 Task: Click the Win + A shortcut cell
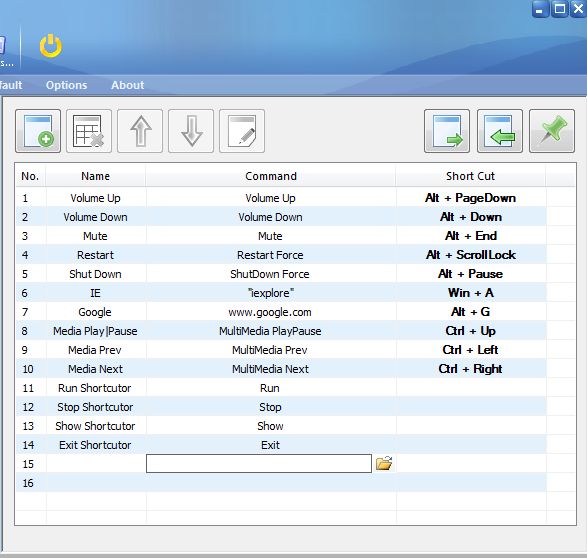471,293
